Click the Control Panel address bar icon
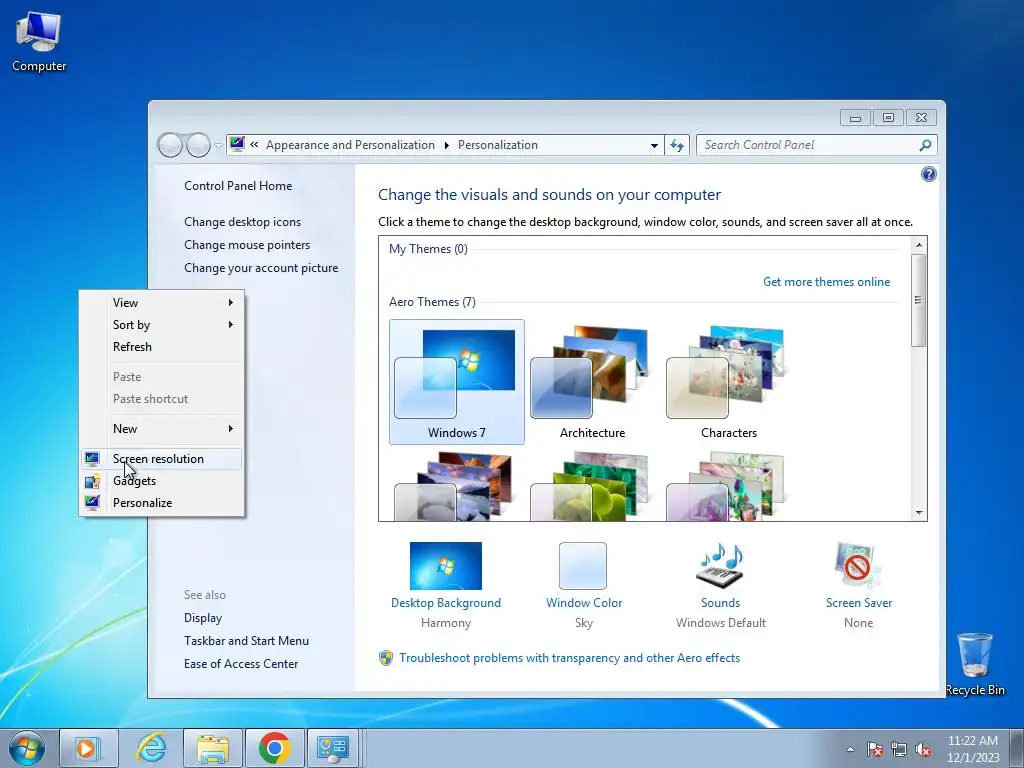This screenshot has height=768, width=1024. coord(237,144)
